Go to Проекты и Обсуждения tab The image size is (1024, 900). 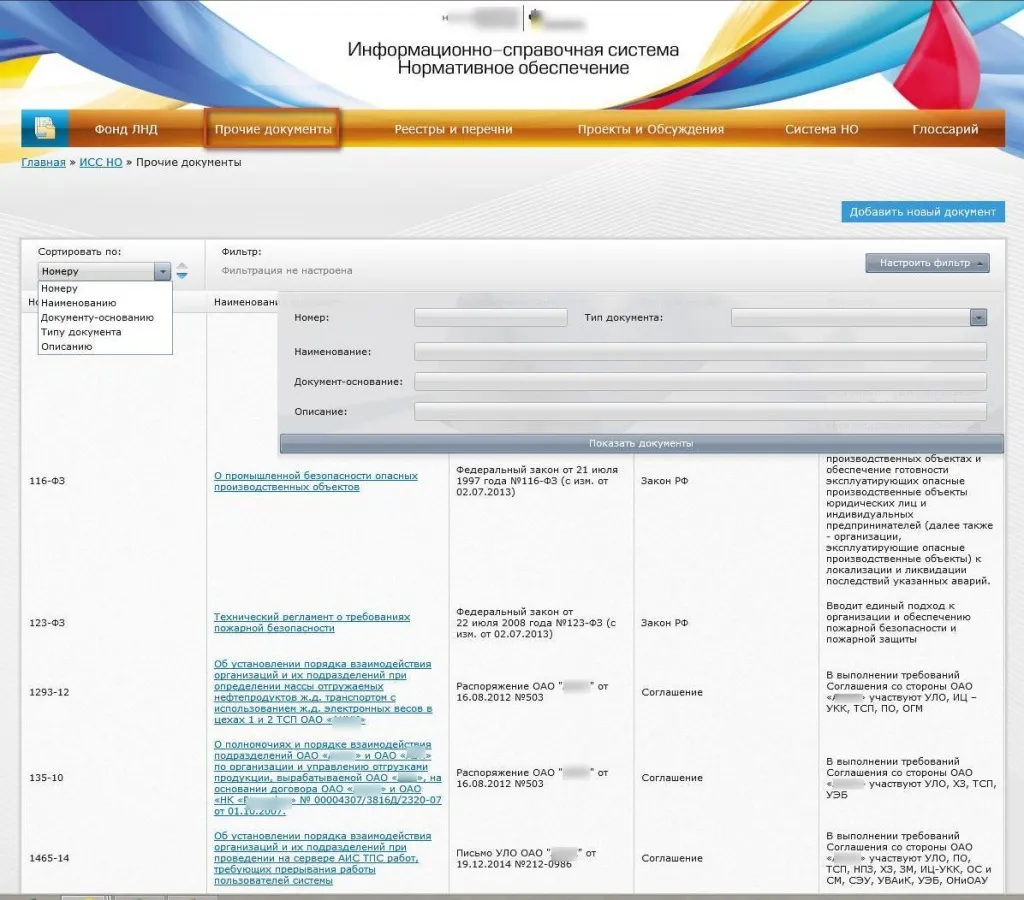point(650,129)
